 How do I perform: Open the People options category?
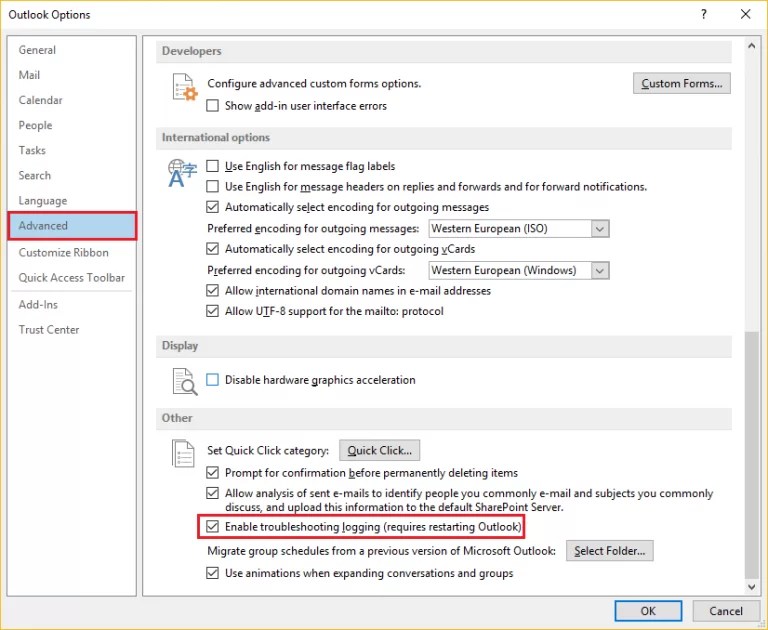click(x=72, y=125)
